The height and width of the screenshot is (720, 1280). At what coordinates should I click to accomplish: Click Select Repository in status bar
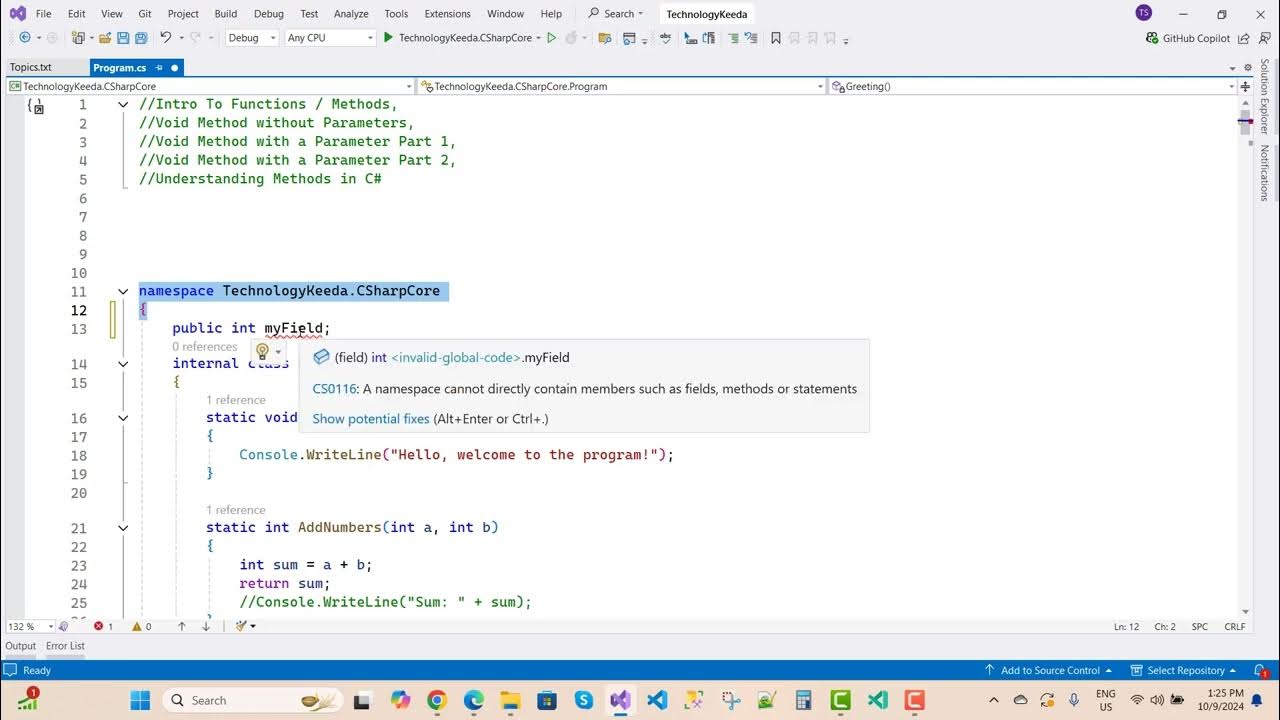click(1185, 670)
